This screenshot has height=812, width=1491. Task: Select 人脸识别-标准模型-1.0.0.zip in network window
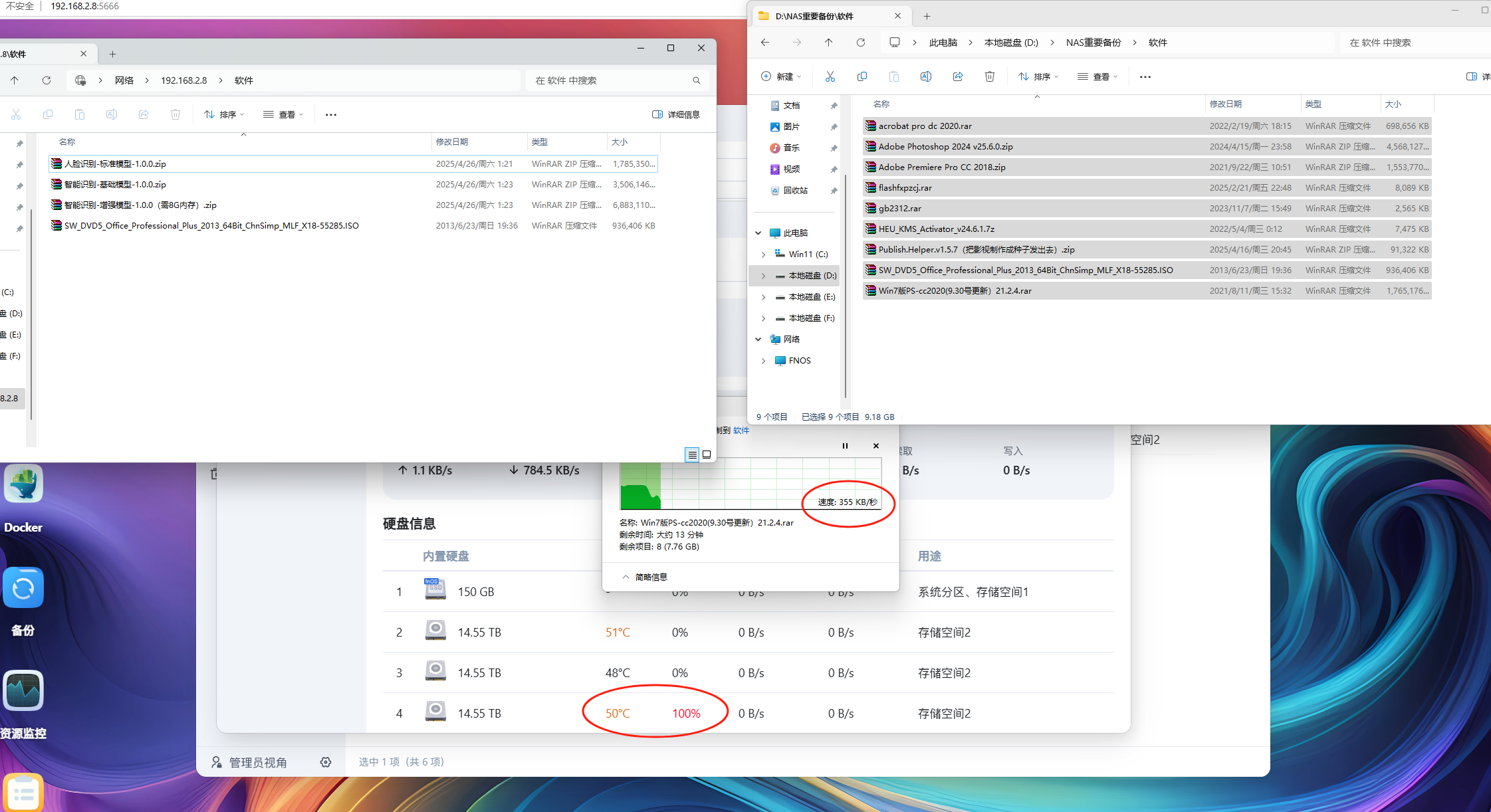click(353, 163)
